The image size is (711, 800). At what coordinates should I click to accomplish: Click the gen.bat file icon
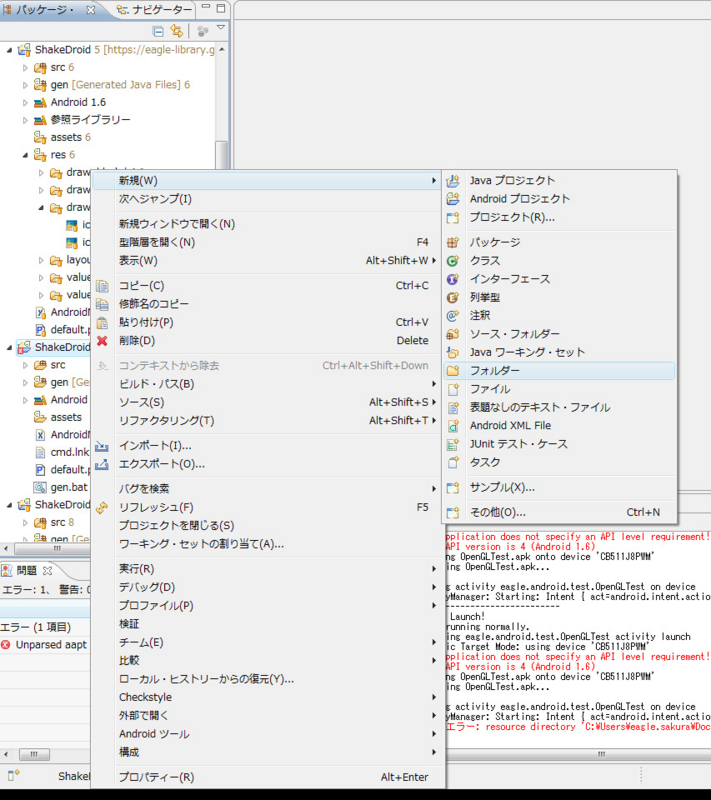[40, 487]
